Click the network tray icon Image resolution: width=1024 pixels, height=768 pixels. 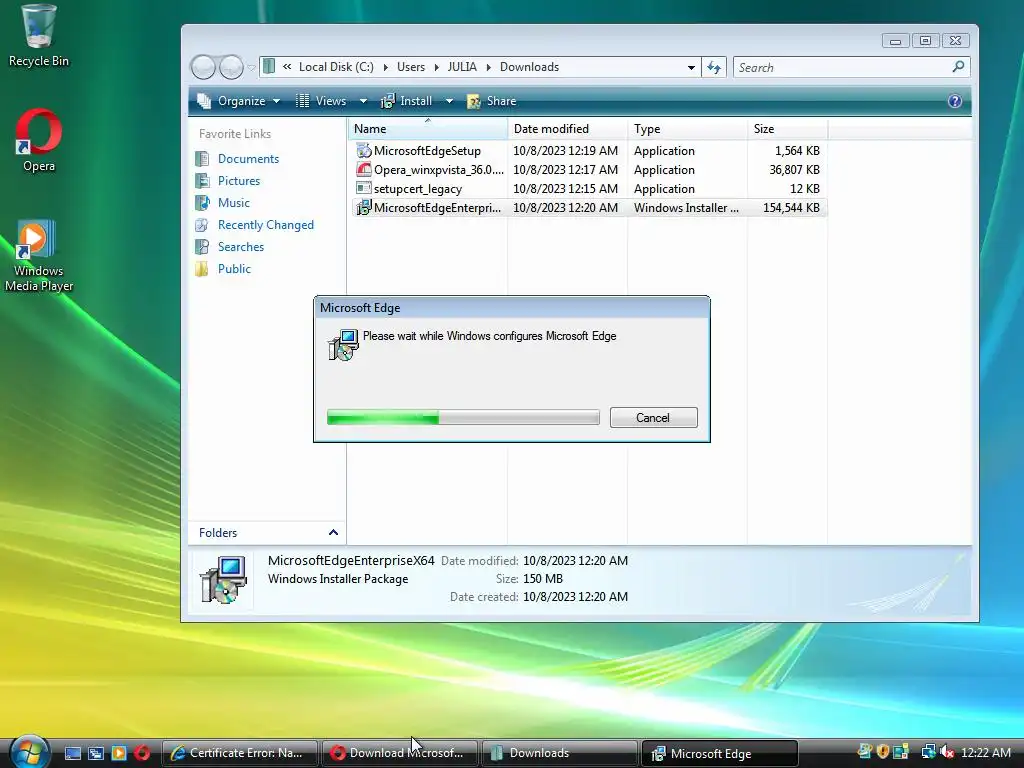[928, 752]
